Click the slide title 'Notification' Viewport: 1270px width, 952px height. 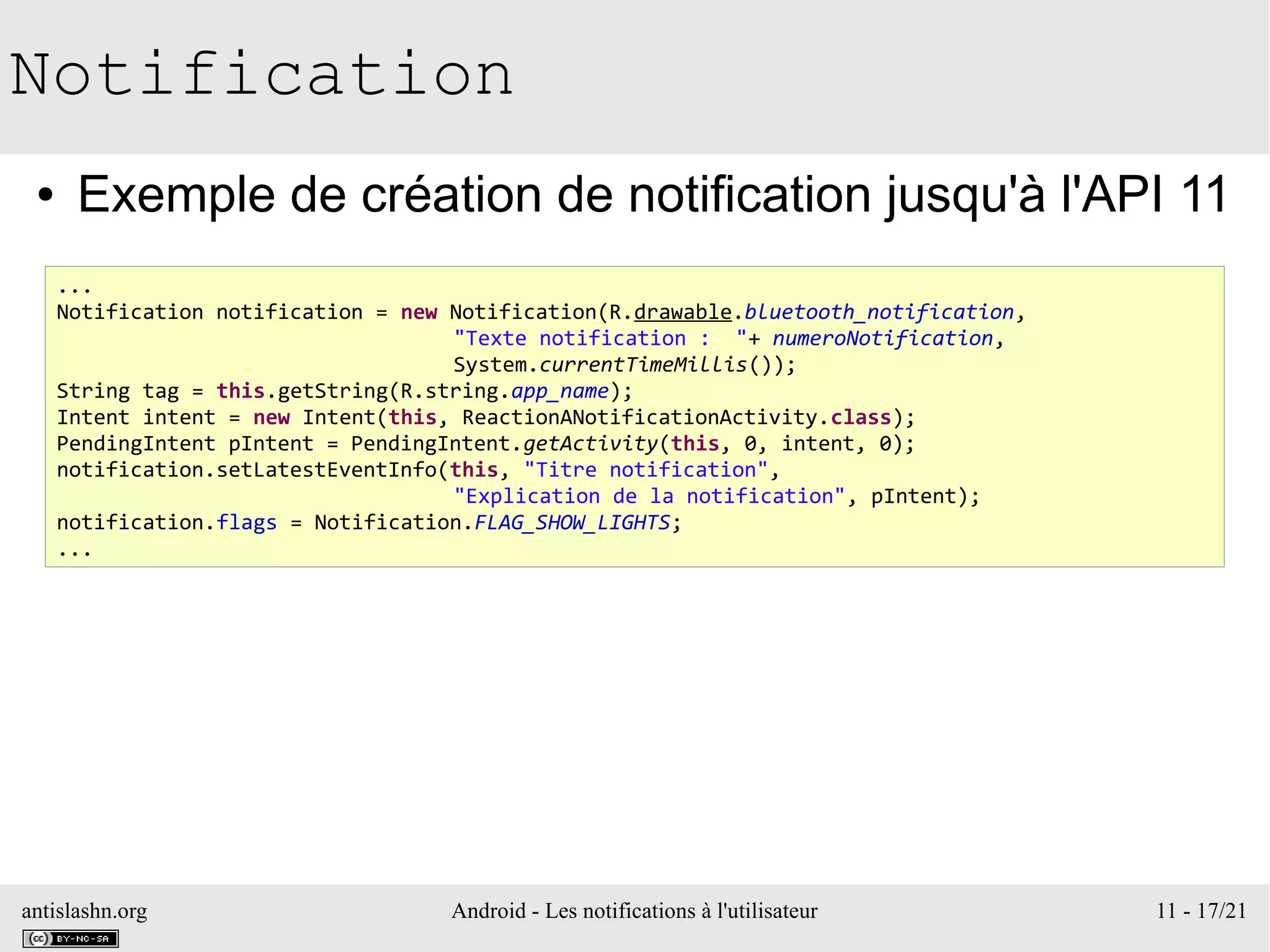tap(262, 74)
